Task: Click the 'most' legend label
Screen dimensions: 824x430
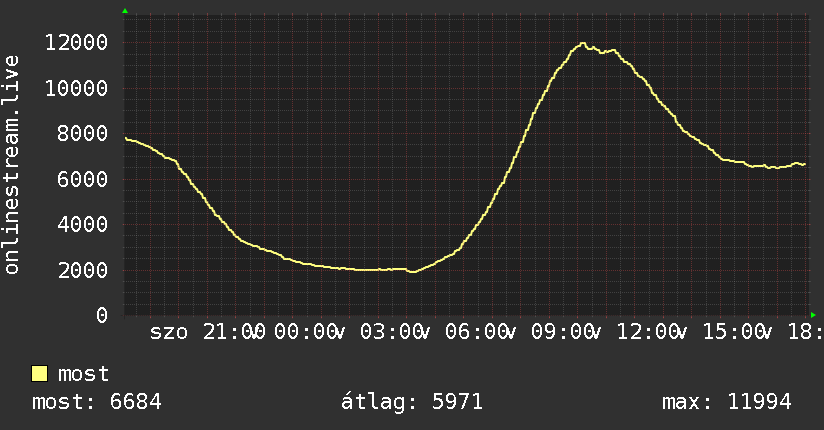Action: point(83,374)
